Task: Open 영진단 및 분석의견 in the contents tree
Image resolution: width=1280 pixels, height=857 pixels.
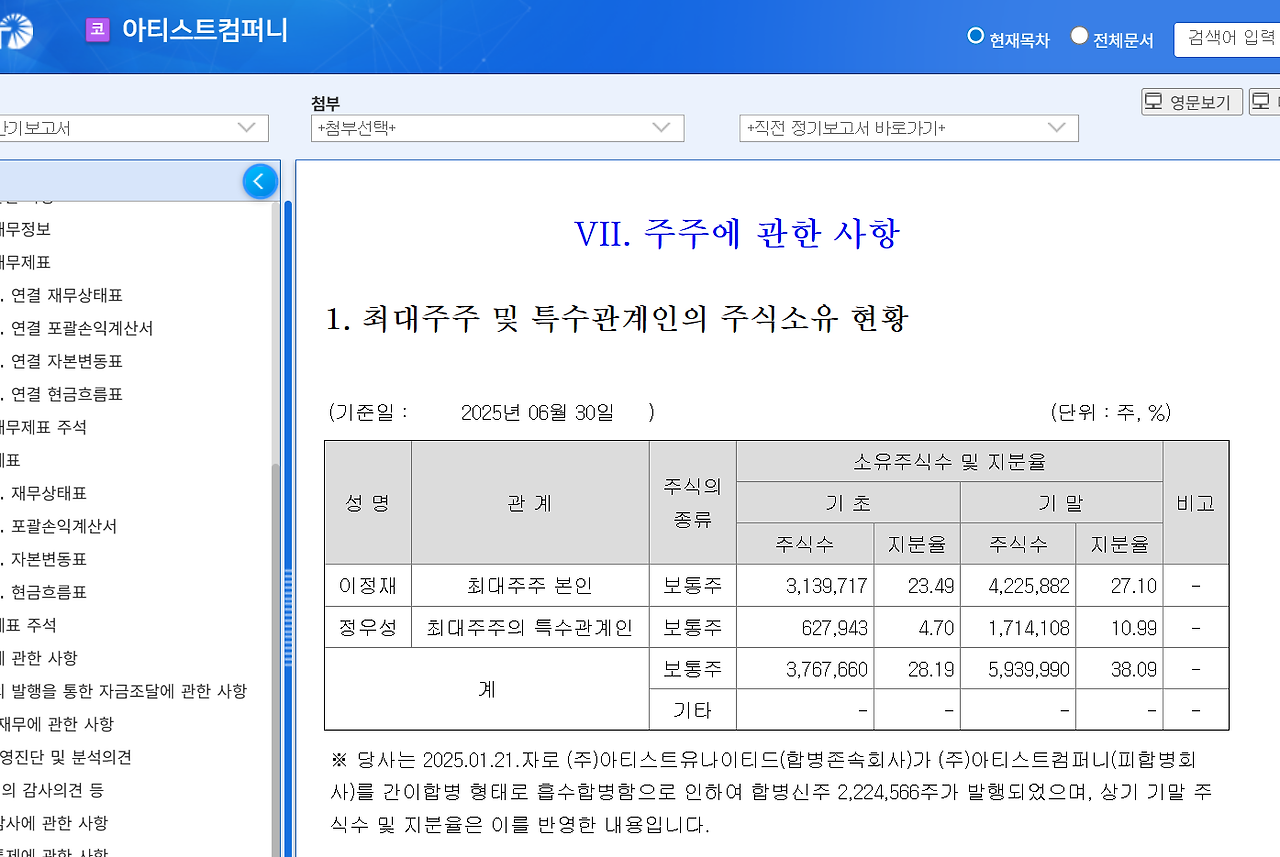Action: 66,757
